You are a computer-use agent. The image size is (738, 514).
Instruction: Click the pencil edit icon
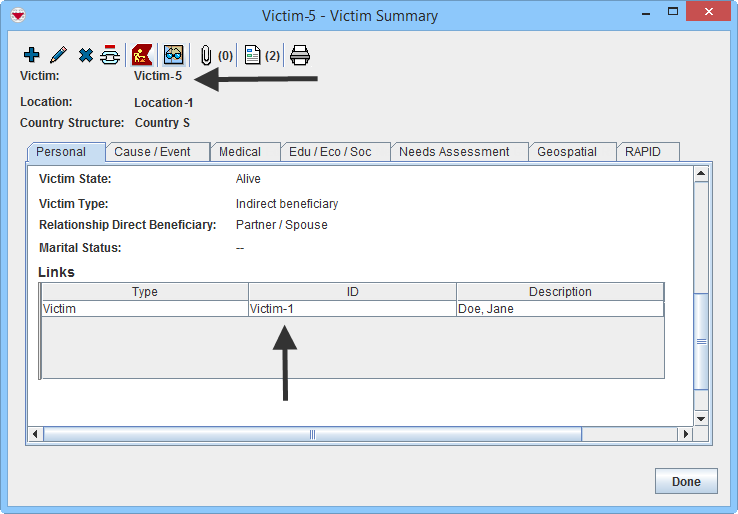(x=58, y=55)
